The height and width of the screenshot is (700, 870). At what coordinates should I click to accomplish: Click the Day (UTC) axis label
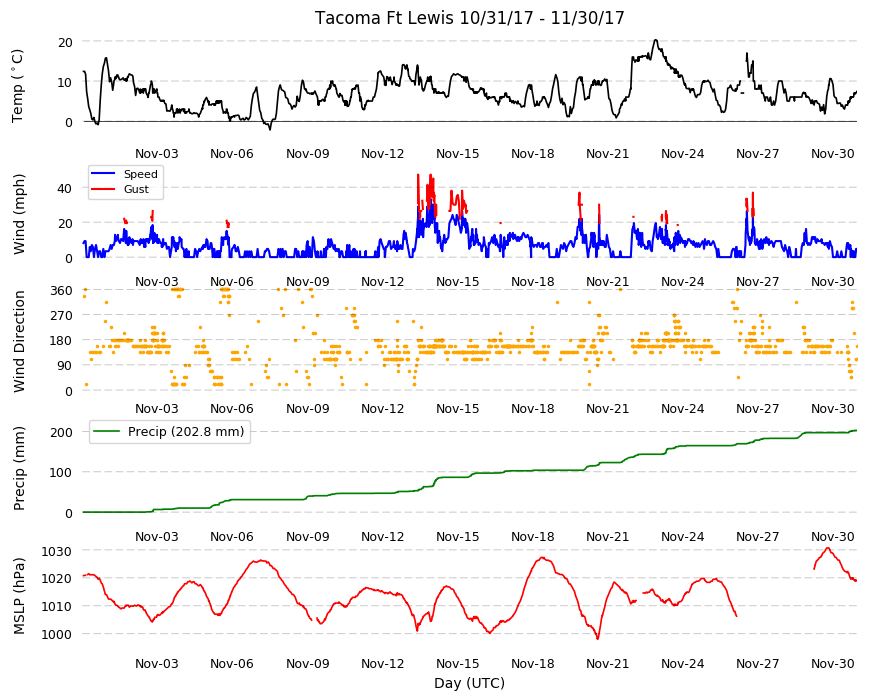tap(469, 683)
